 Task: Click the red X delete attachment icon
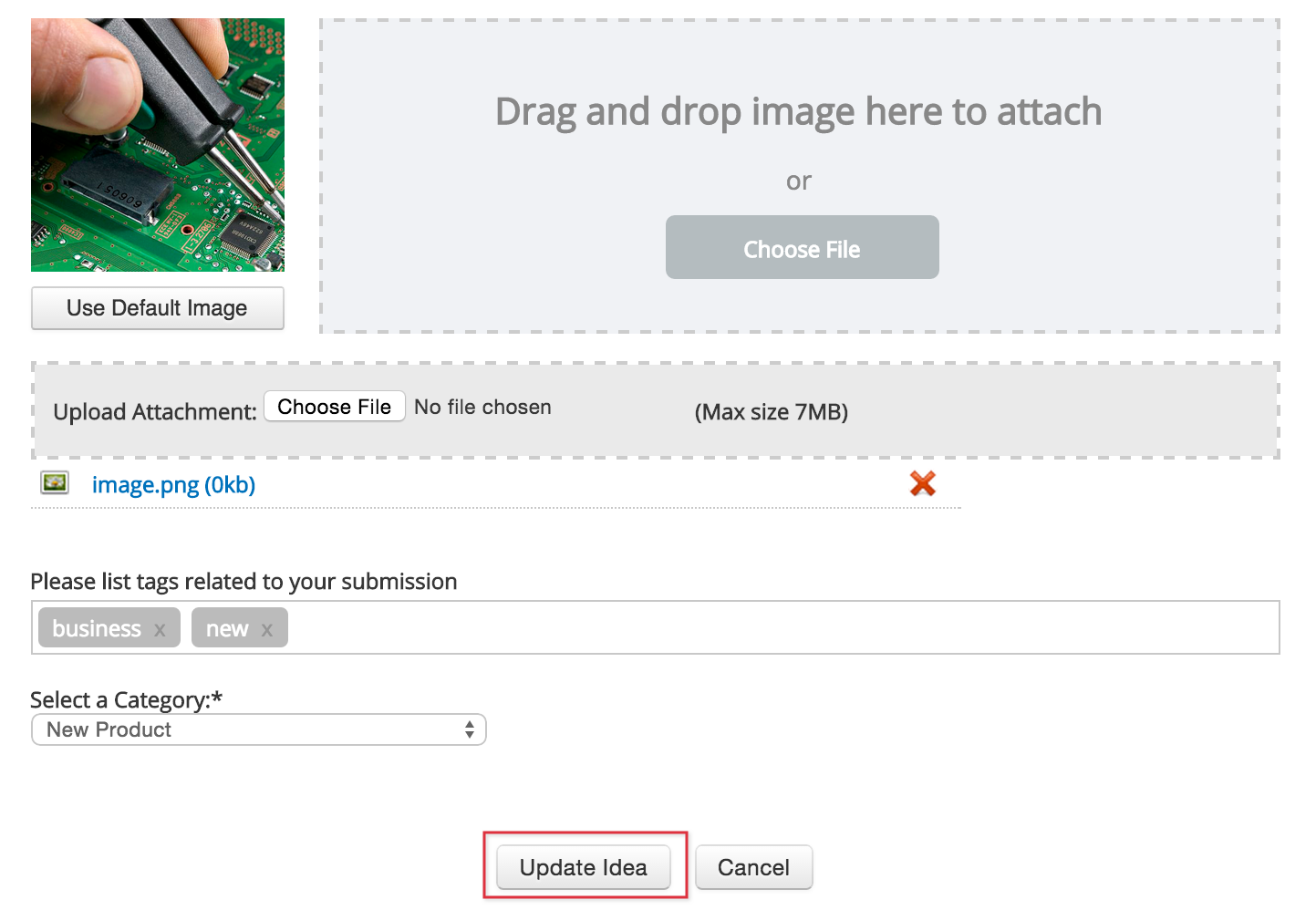[923, 483]
